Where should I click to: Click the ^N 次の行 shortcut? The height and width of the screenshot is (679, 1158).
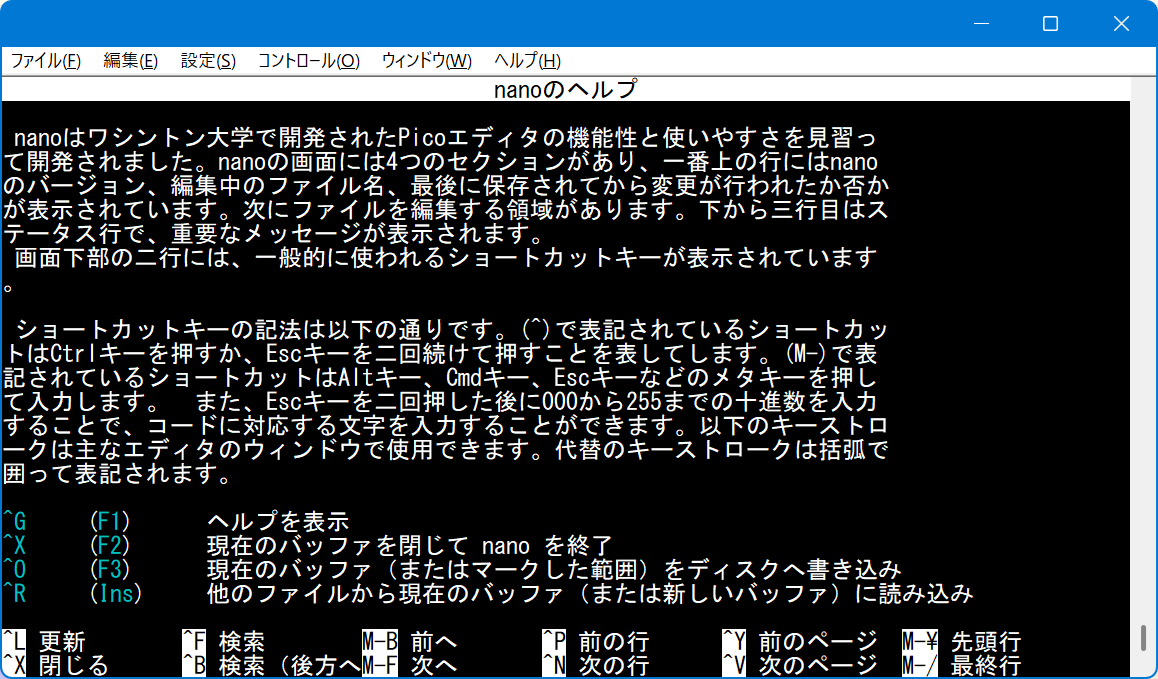click(597, 666)
